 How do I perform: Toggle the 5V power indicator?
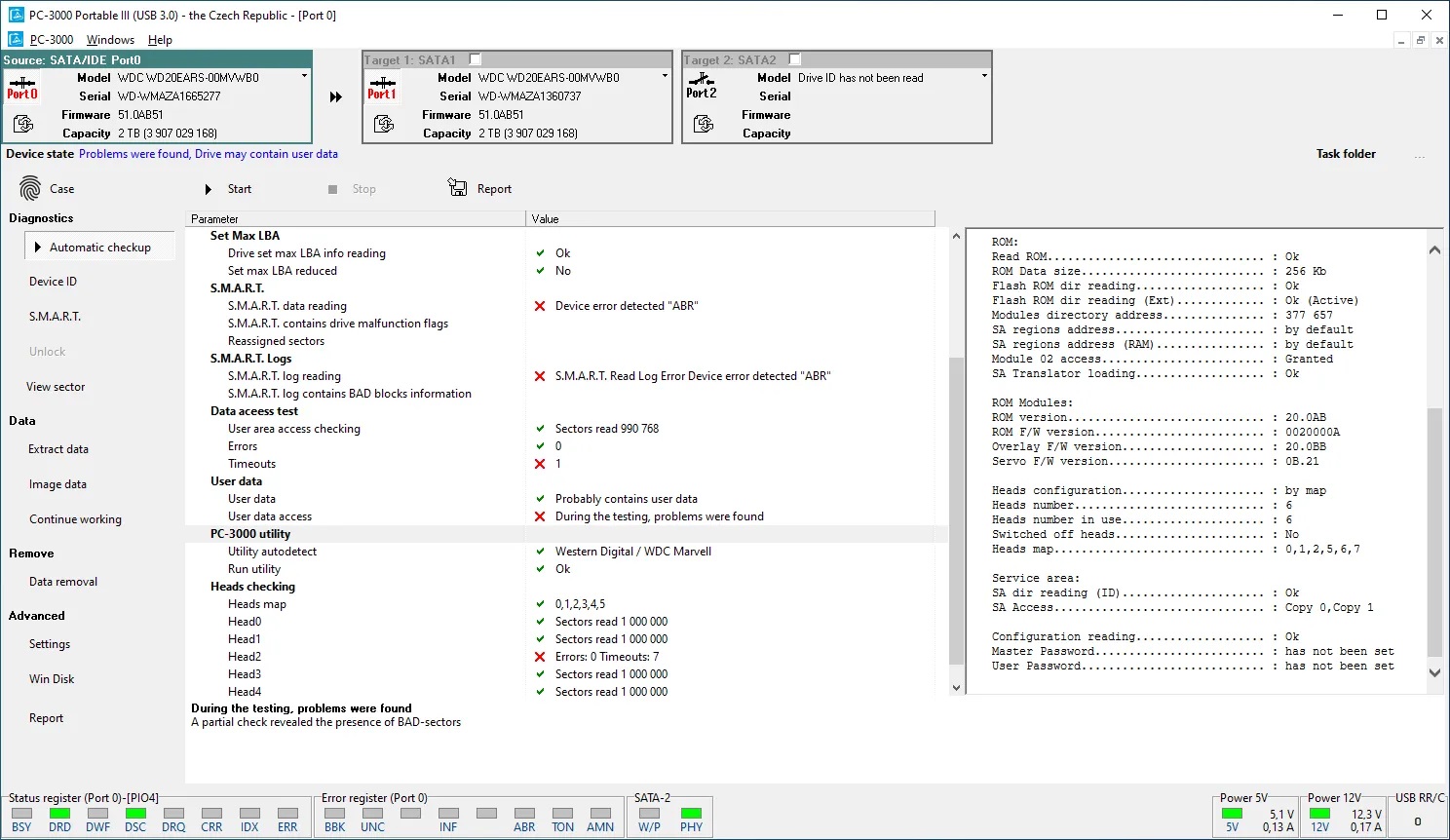coord(1232,814)
